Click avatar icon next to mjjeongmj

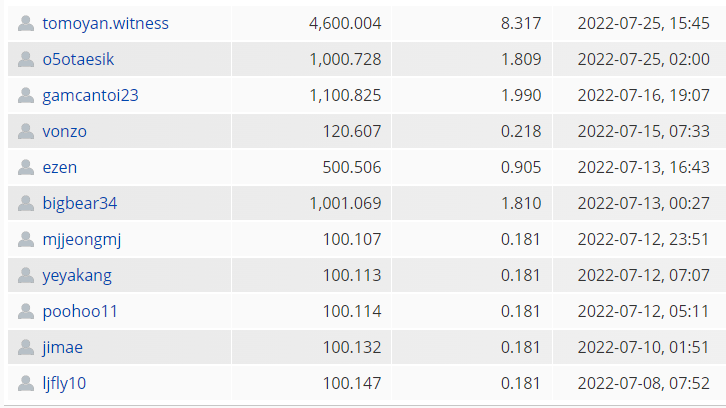[x=27, y=239]
